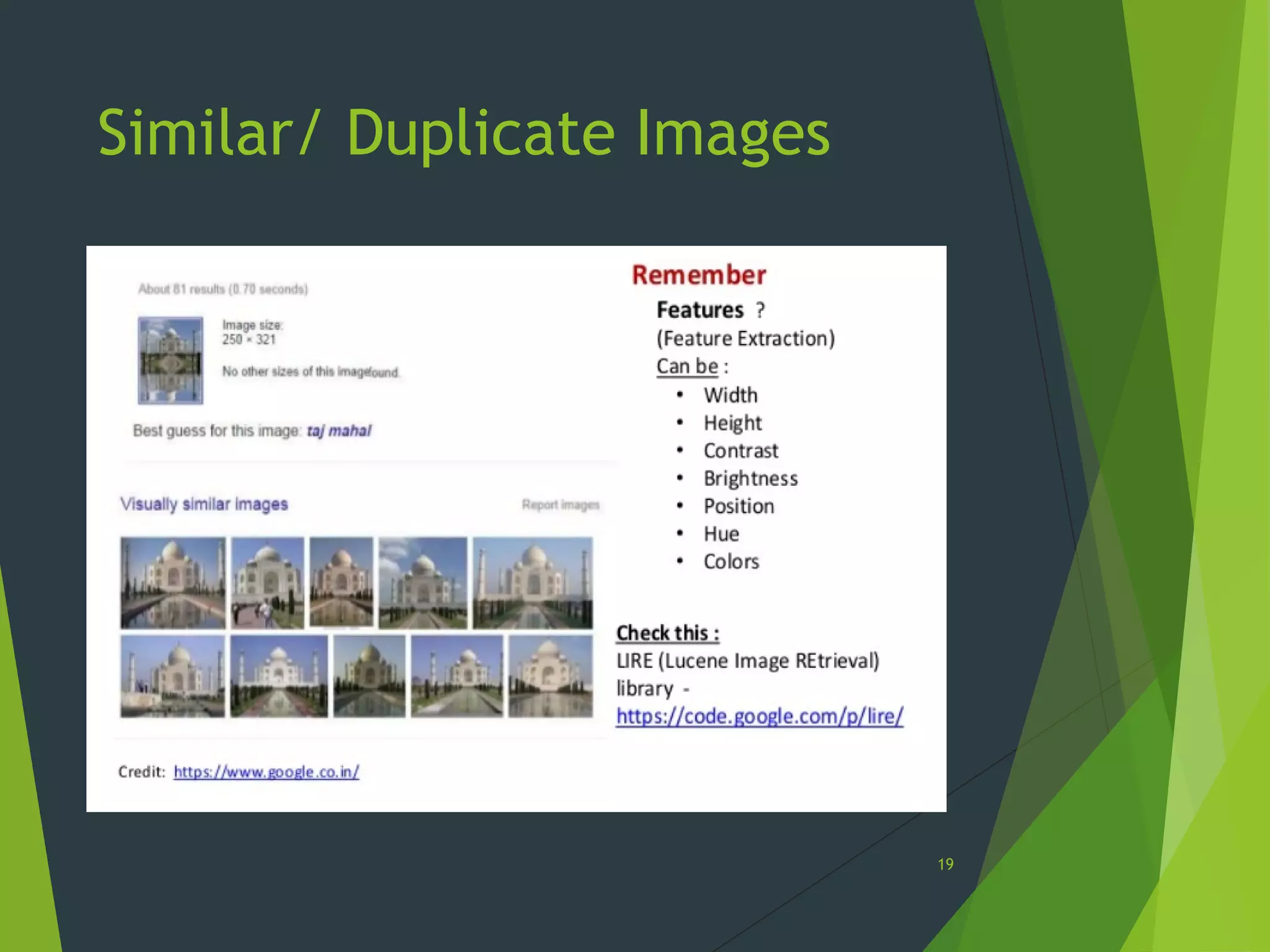
Task: Click the 'Check this :' heading
Action: 668,633
